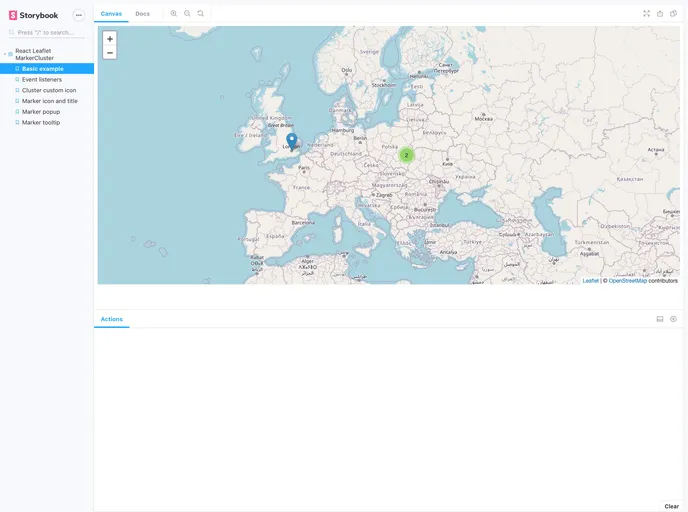
Task: Switch to the Docs tab
Action: [143, 14]
